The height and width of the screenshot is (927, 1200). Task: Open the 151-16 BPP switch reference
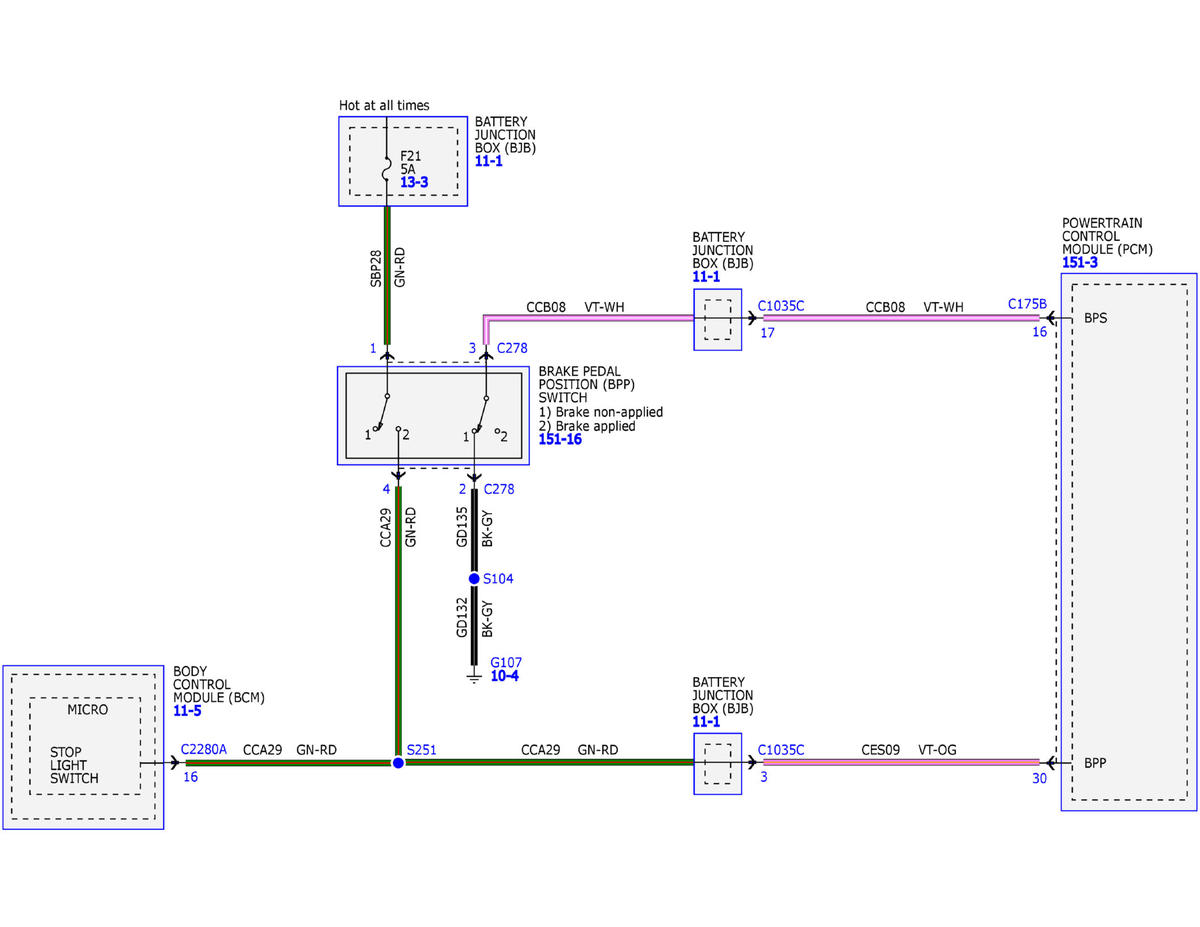(560, 439)
